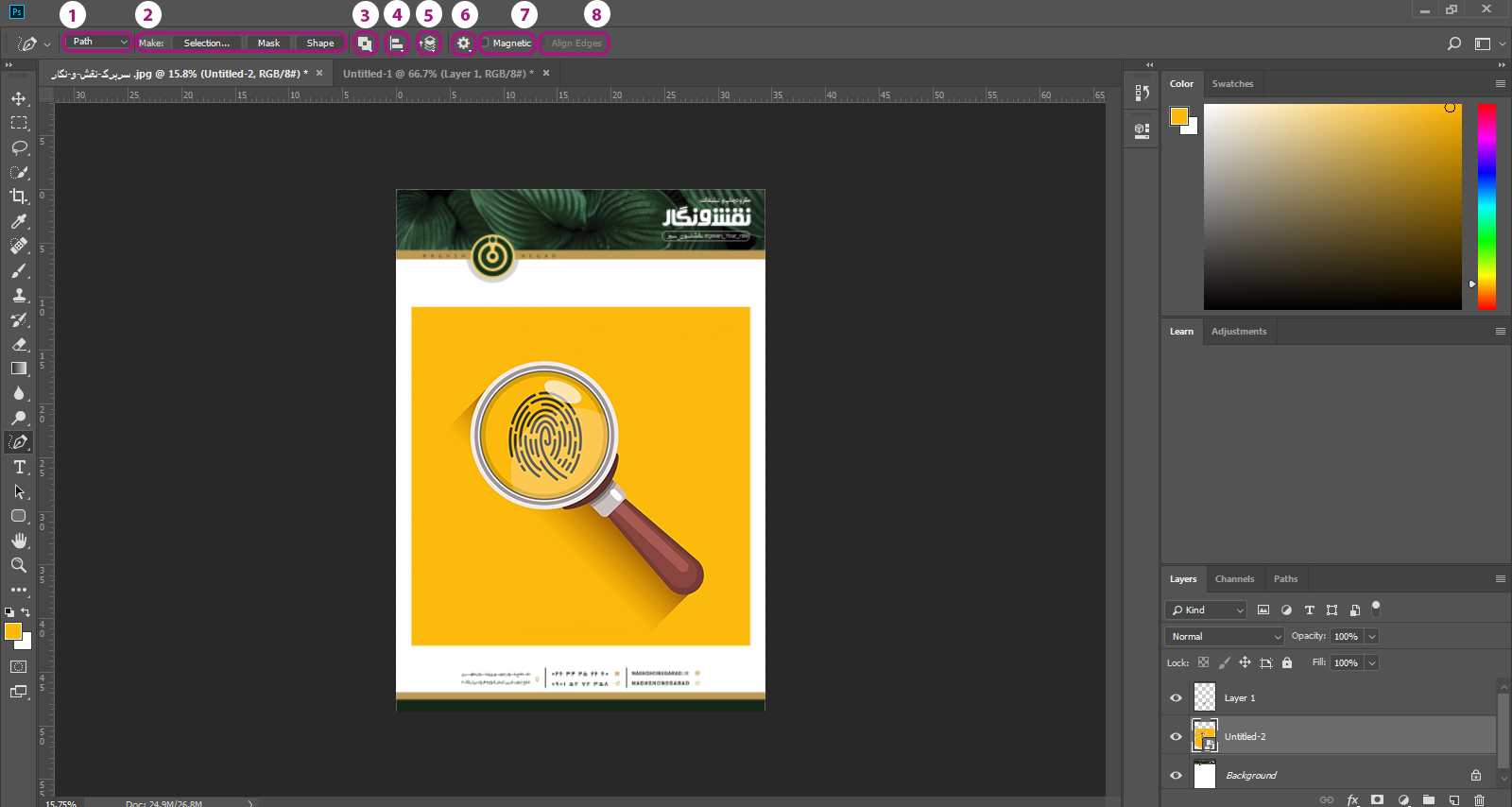Select the Move tool
This screenshot has width=1512, height=807.
(19, 98)
